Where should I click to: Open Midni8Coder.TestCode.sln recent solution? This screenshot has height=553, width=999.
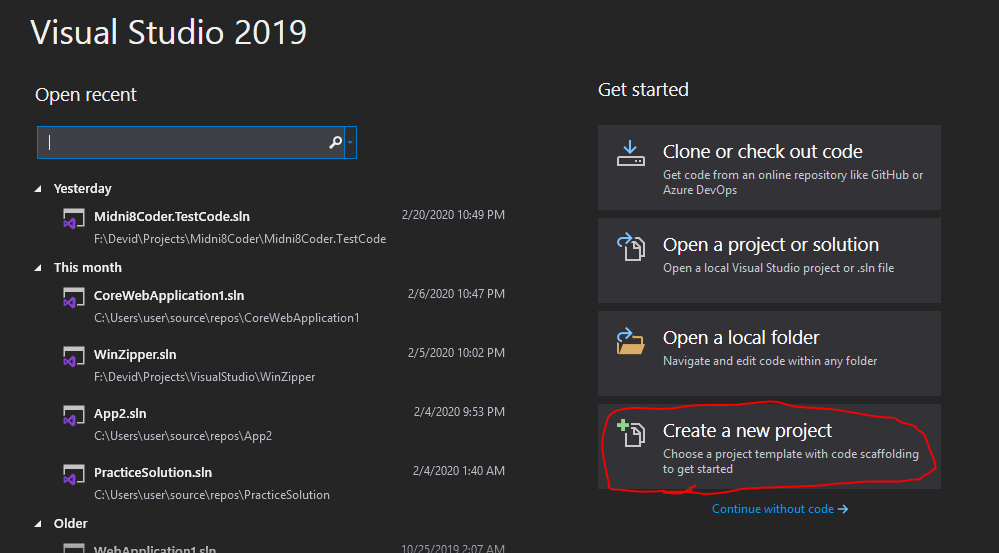click(172, 217)
